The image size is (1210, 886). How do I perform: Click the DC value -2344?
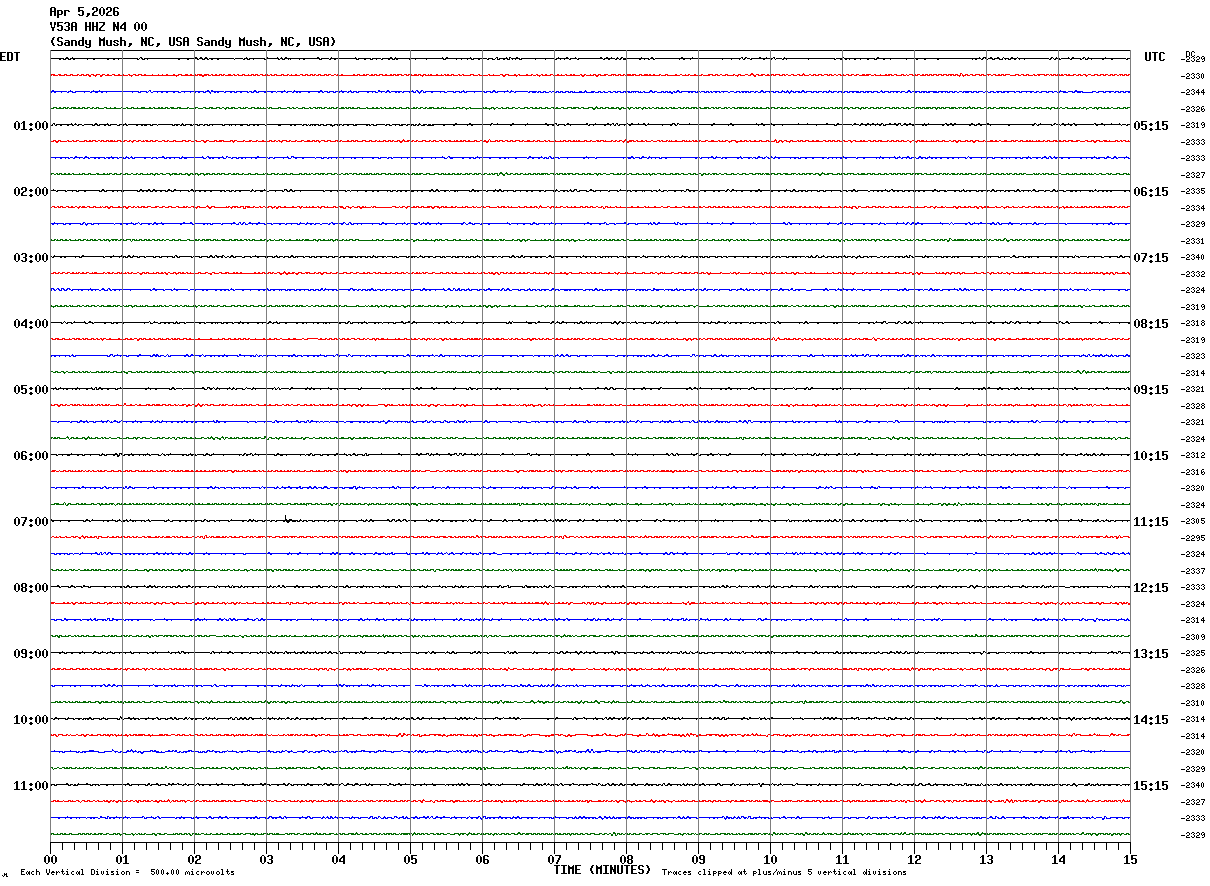[1193, 92]
